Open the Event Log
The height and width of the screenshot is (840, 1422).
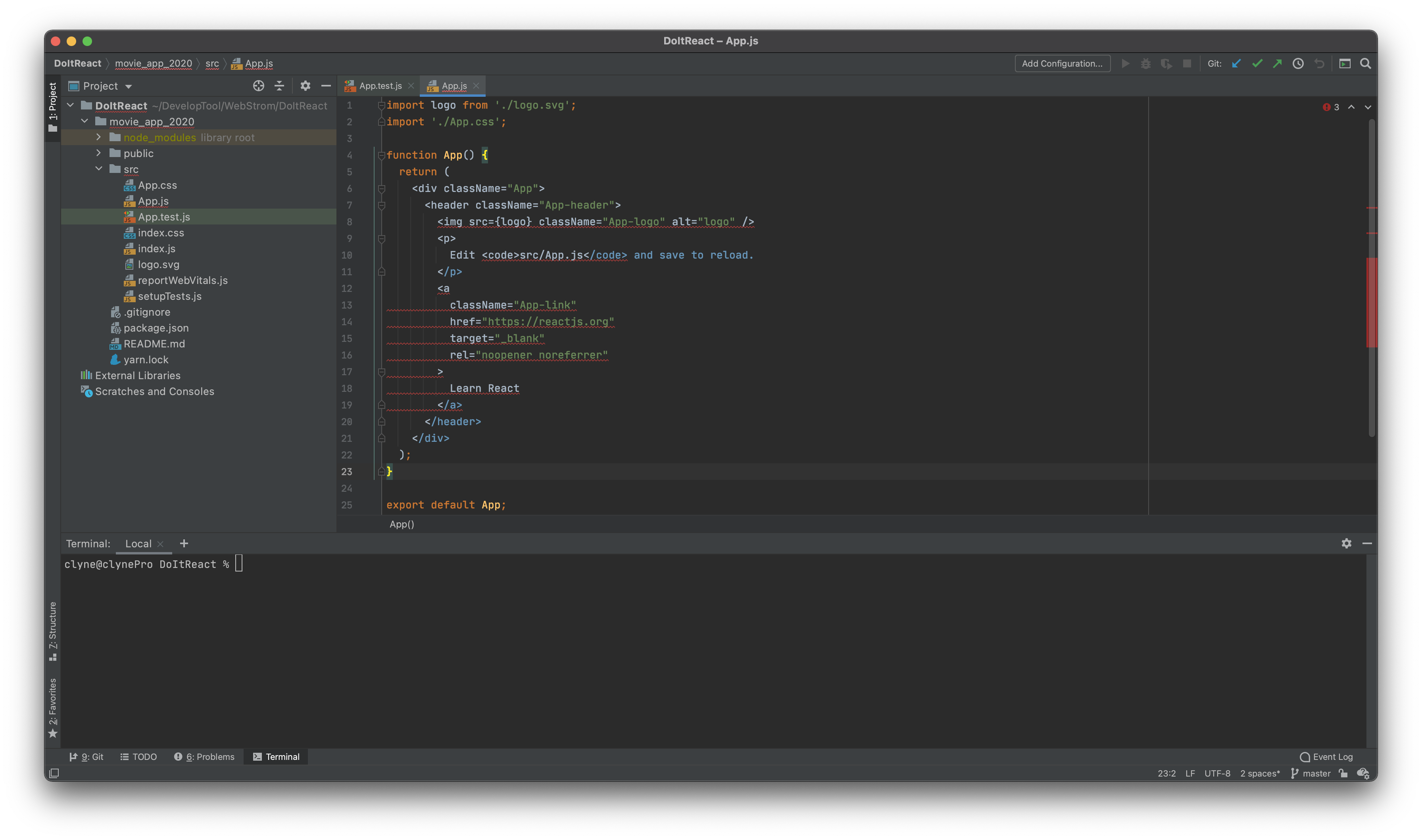(1326, 757)
